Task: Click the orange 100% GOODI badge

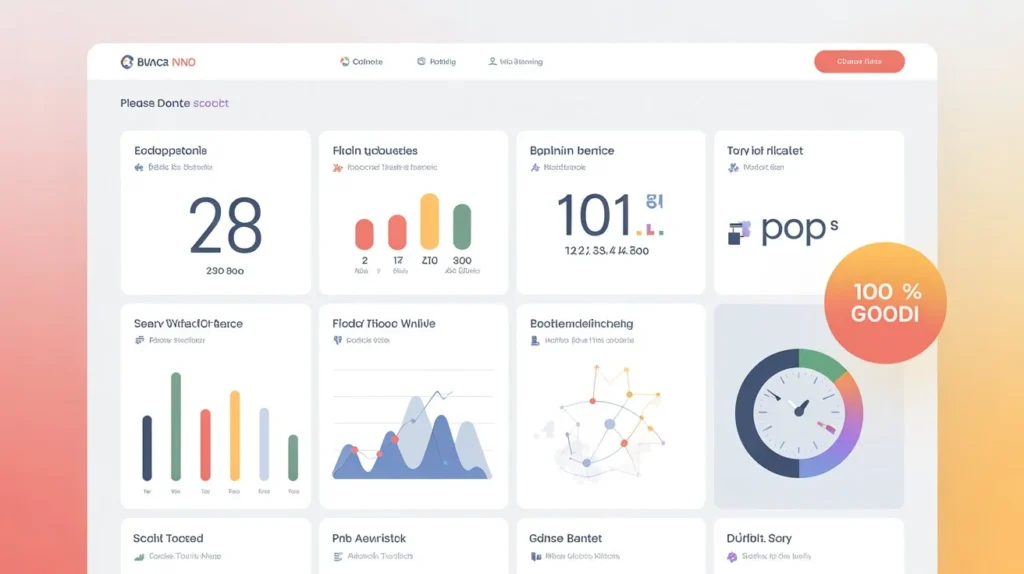Action: coord(885,303)
